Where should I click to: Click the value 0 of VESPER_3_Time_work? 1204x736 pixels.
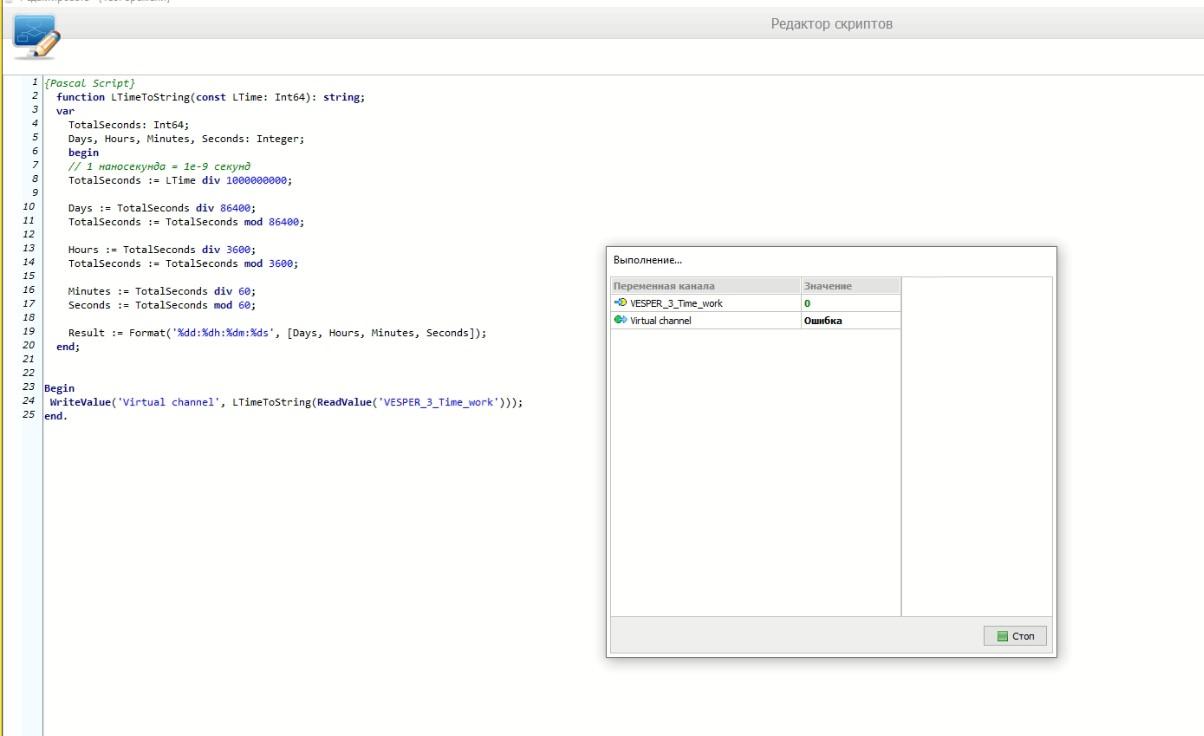(807, 302)
